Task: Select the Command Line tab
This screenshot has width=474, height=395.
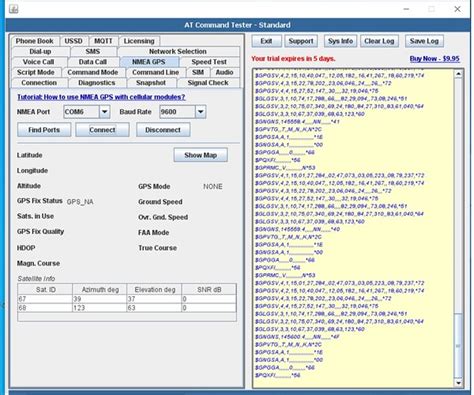Action: pyautogui.click(x=155, y=72)
